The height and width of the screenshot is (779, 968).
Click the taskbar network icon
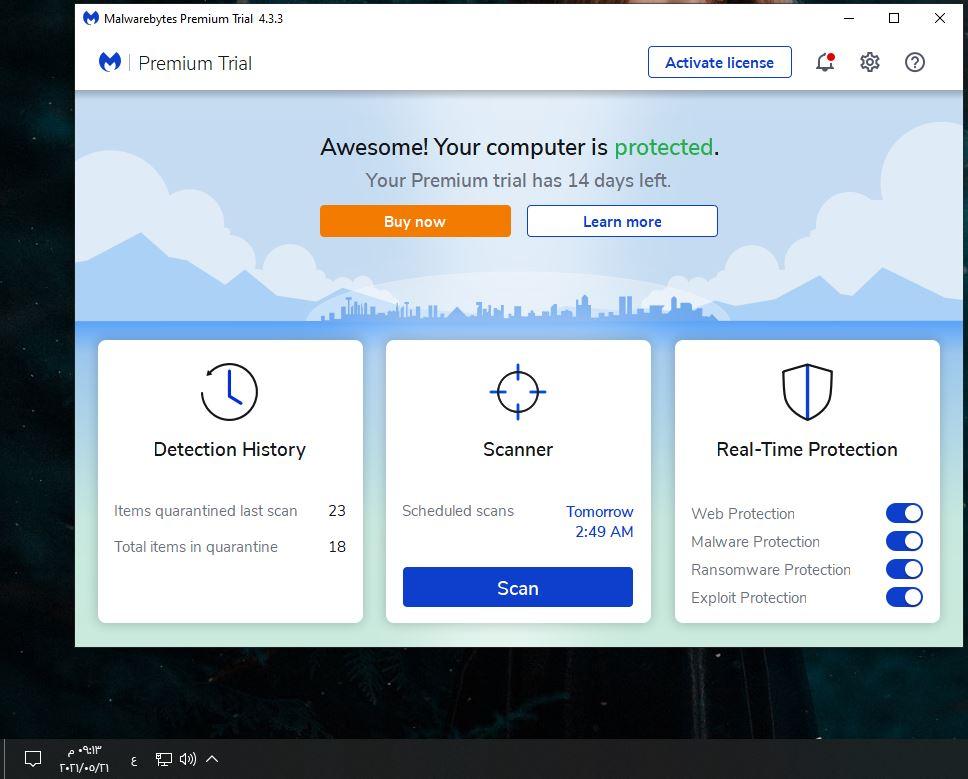point(163,759)
